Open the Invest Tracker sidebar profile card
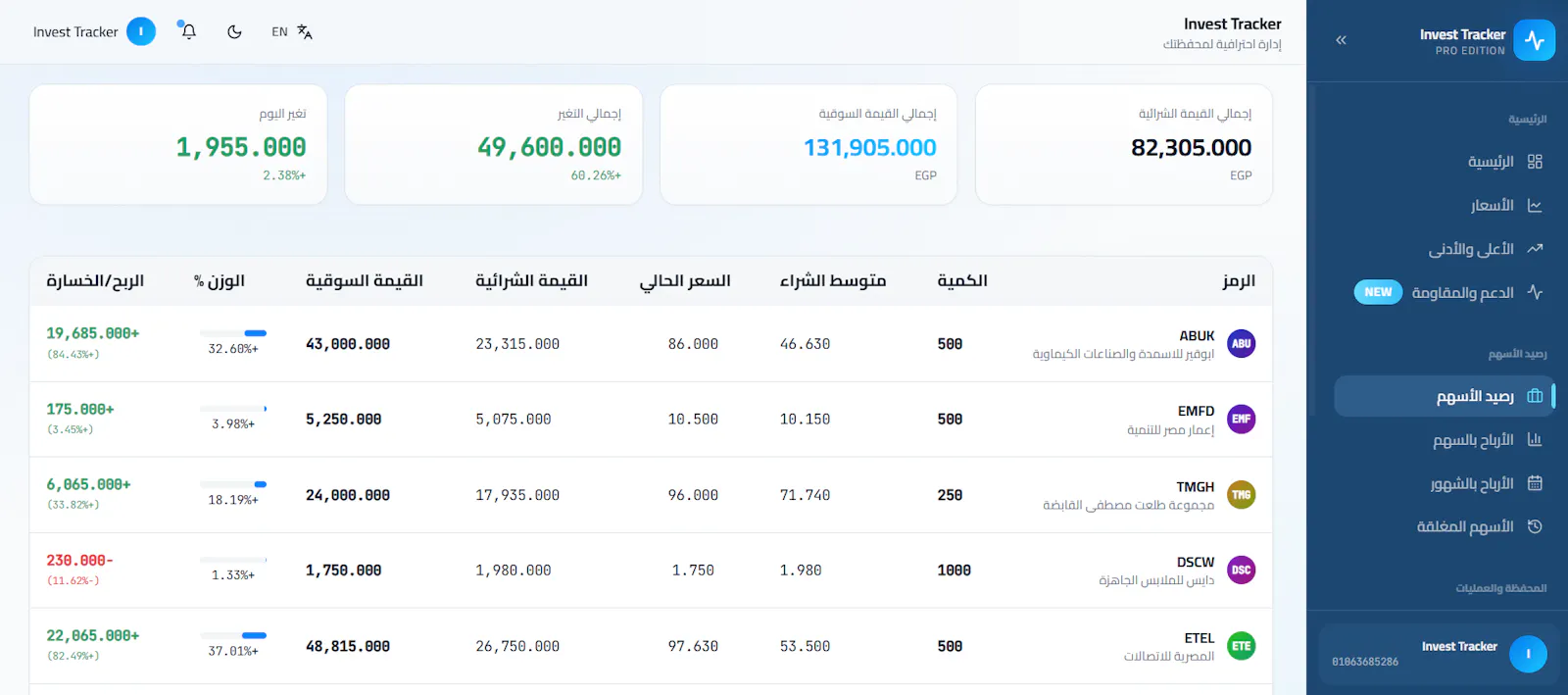The image size is (1568, 695). (1439, 654)
